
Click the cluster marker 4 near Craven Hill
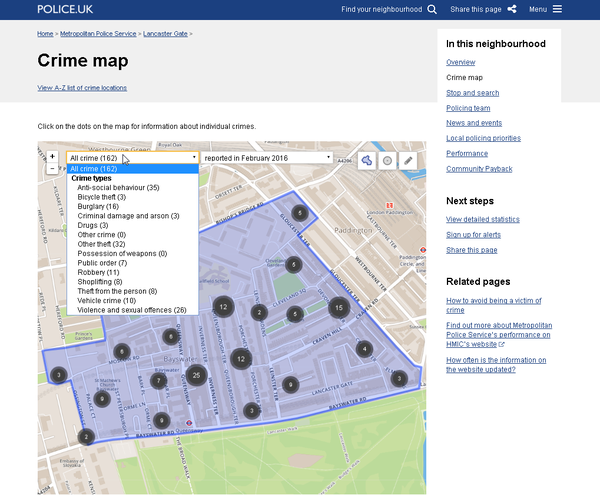coord(364,349)
